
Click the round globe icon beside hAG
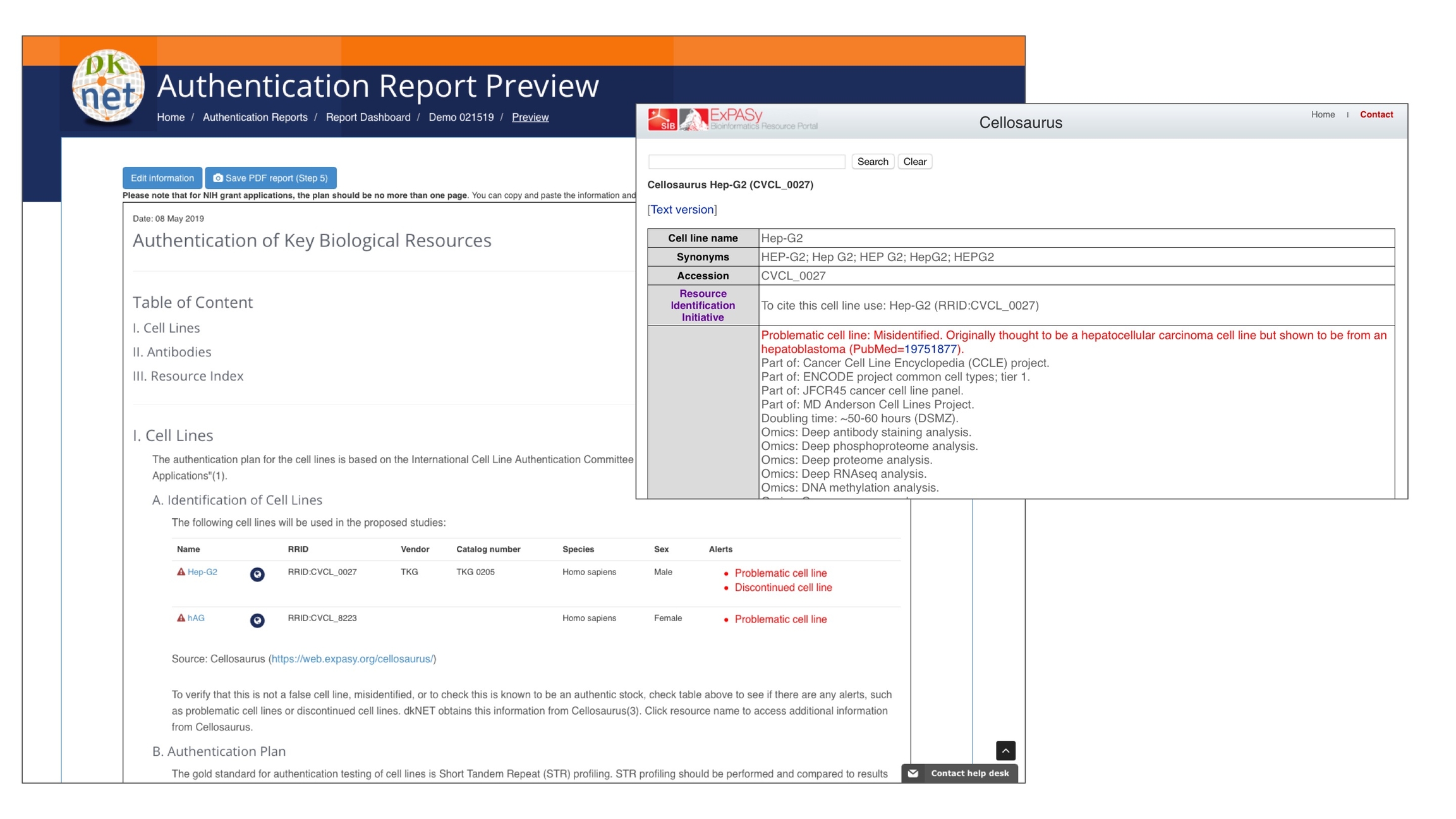[257, 620]
